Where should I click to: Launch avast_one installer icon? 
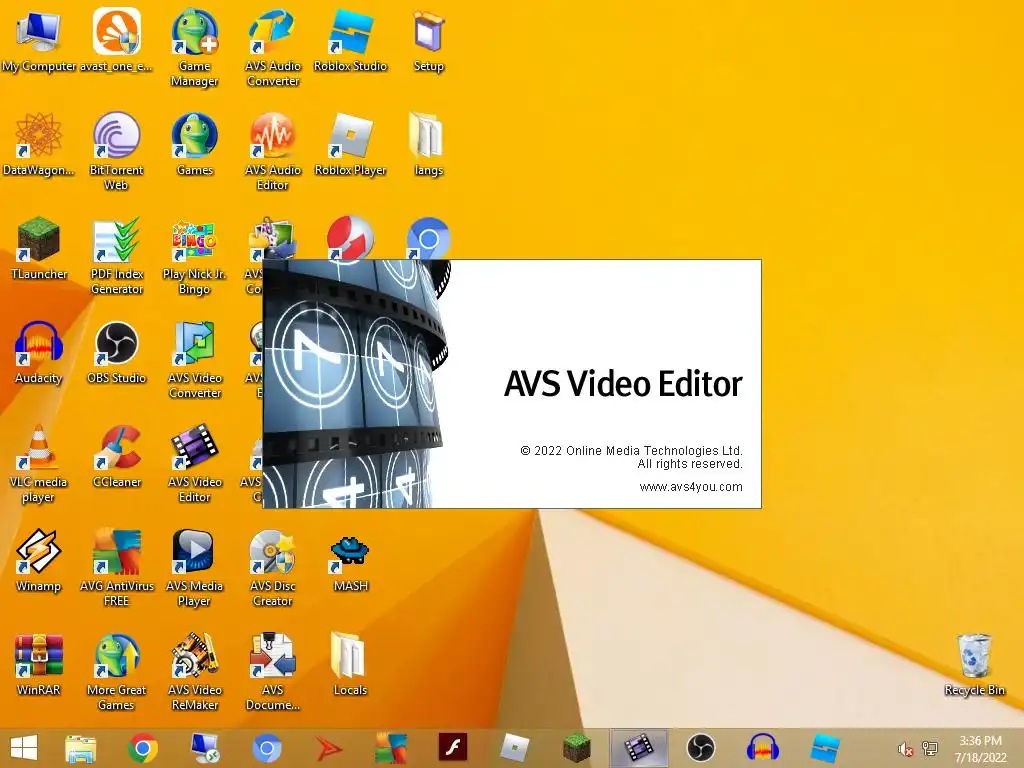(x=116, y=40)
